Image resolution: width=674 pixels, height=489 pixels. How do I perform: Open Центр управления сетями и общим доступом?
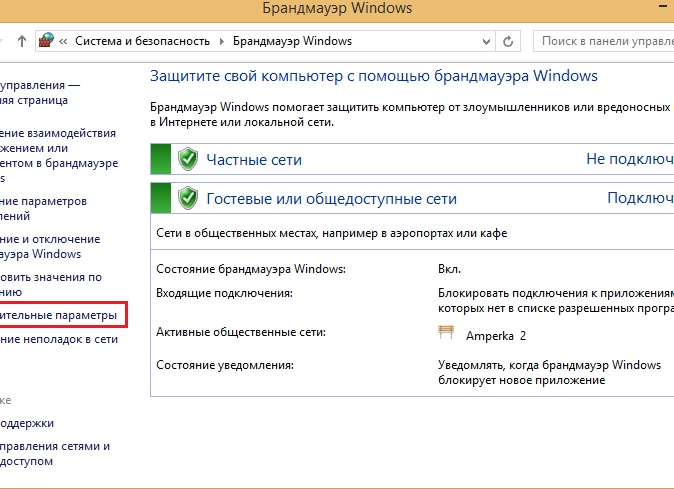coord(55,454)
